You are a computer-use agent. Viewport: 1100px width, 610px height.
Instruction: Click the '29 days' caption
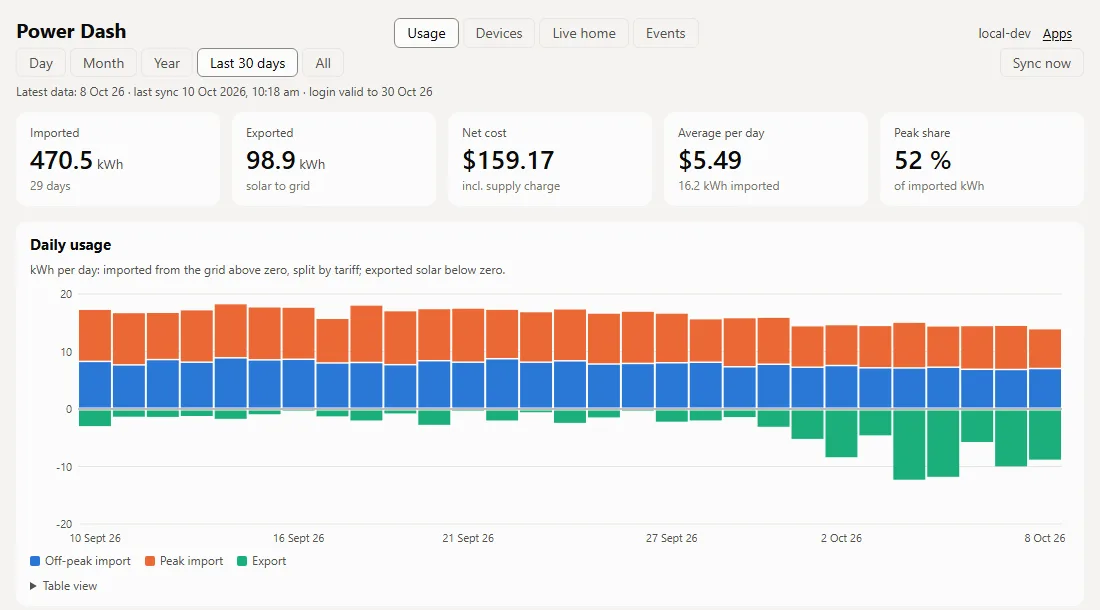[x=50, y=186]
